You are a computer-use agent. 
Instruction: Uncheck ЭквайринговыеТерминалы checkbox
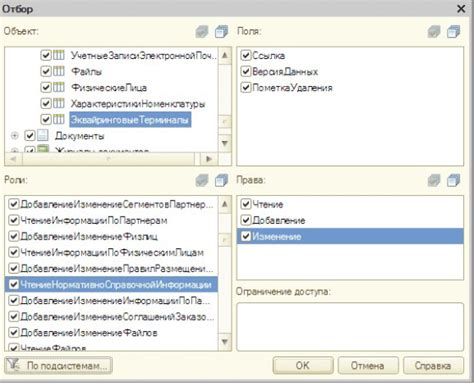point(46,119)
